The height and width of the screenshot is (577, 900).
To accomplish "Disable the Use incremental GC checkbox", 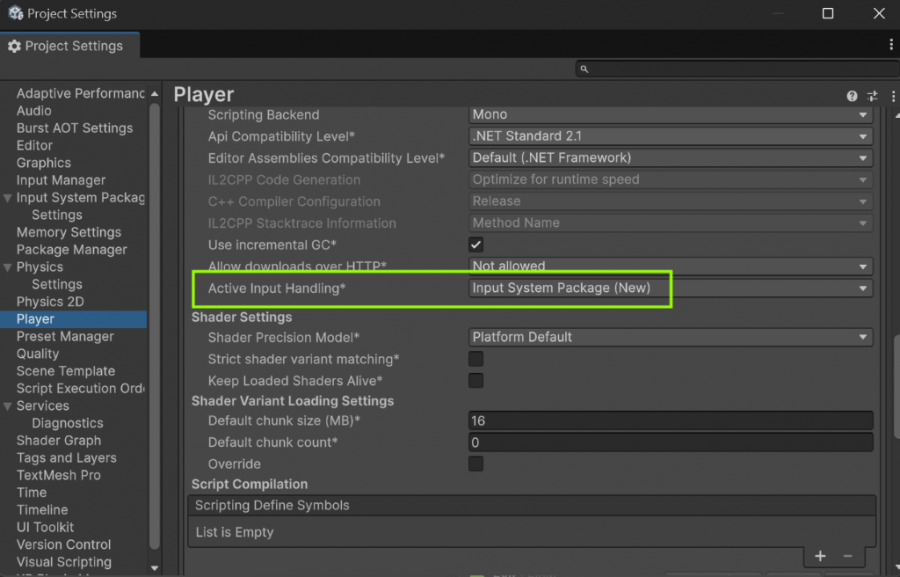I will (x=476, y=245).
